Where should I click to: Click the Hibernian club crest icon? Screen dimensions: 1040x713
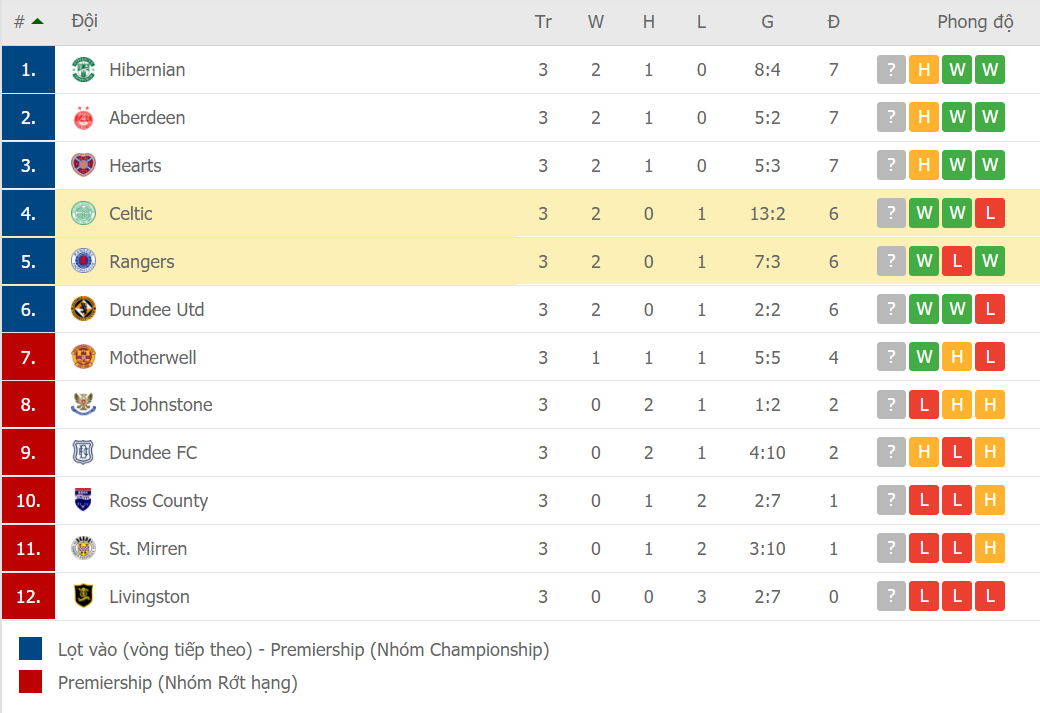(x=83, y=70)
